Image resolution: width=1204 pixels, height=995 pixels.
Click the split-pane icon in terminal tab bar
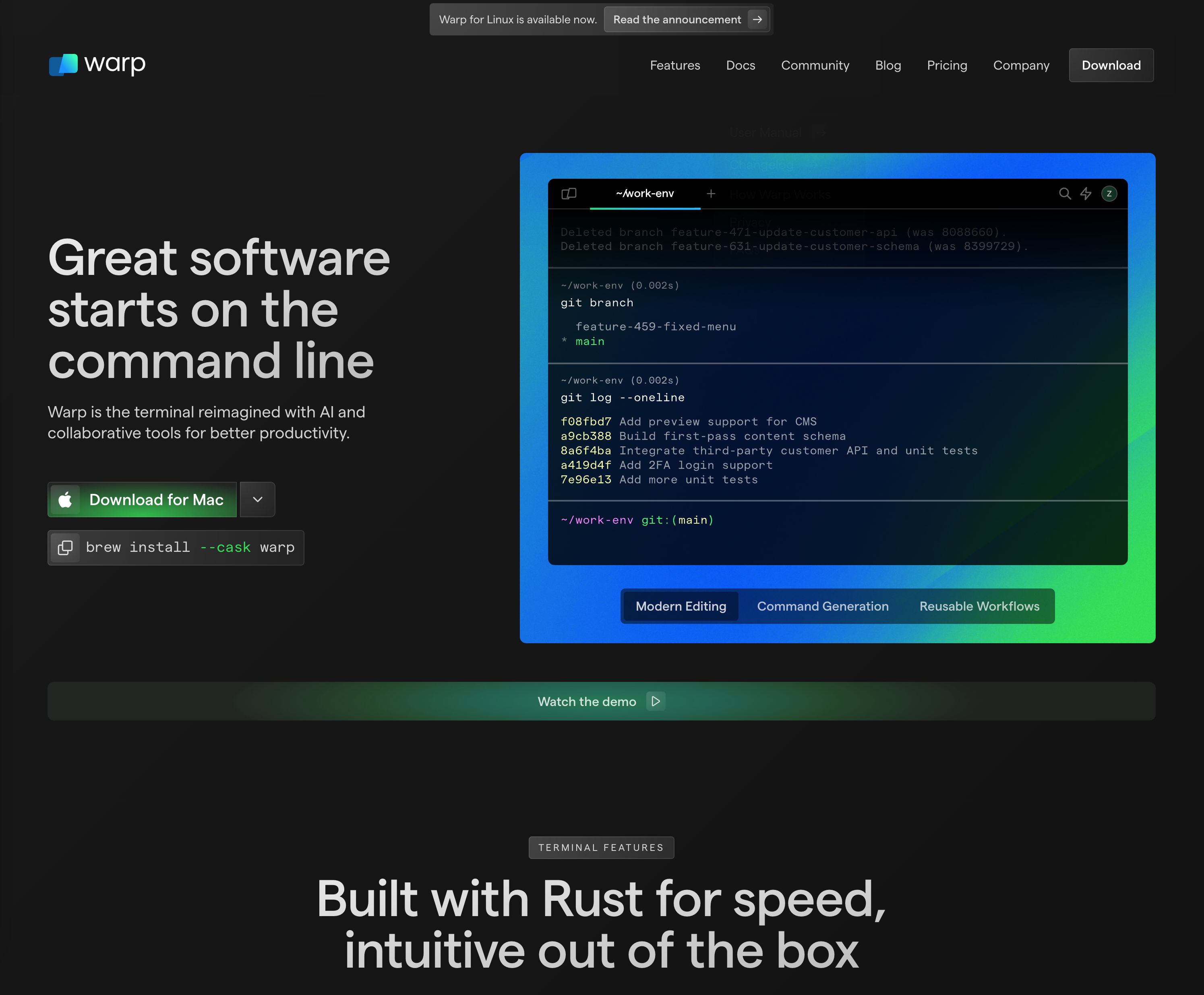pyautogui.click(x=569, y=194)
